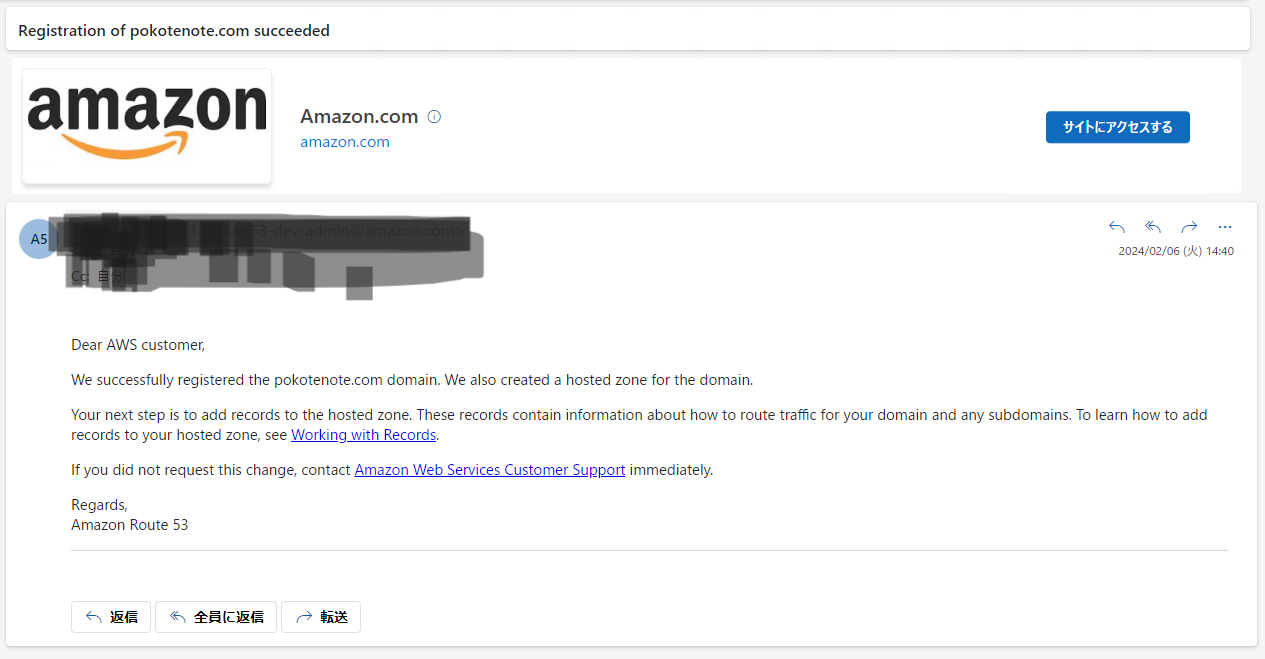Click the forward arrow icon above timestamp
This screenshot has height=659, width=1265.
(1189, 227)
